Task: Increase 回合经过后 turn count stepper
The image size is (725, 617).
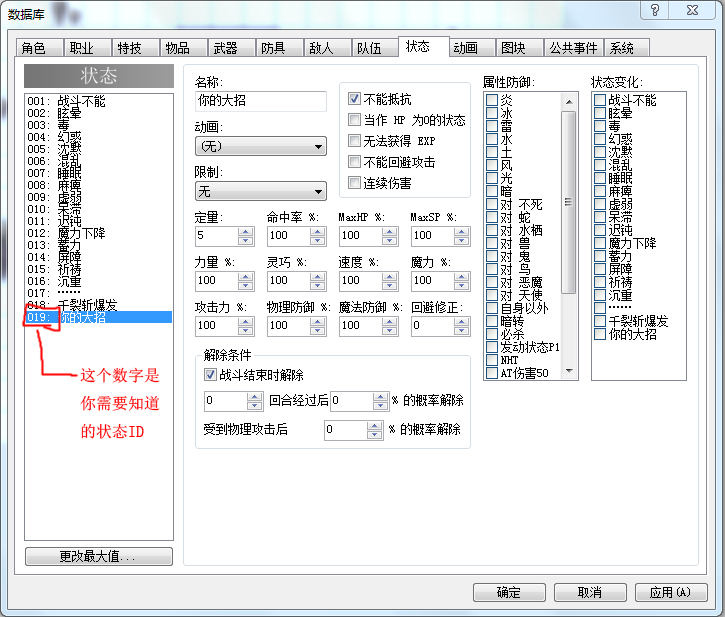Action: [x=254, y=397]
